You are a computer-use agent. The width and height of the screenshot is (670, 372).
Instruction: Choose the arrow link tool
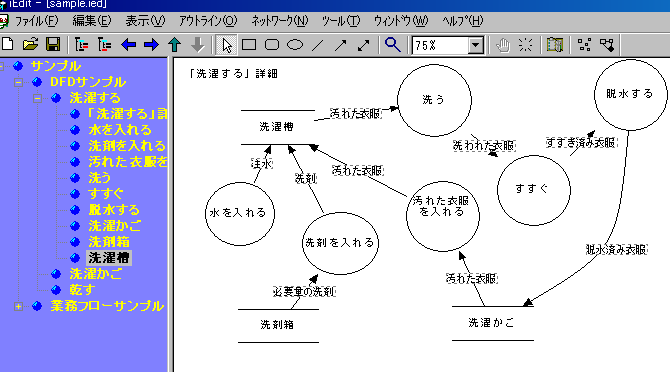point(341,45)
